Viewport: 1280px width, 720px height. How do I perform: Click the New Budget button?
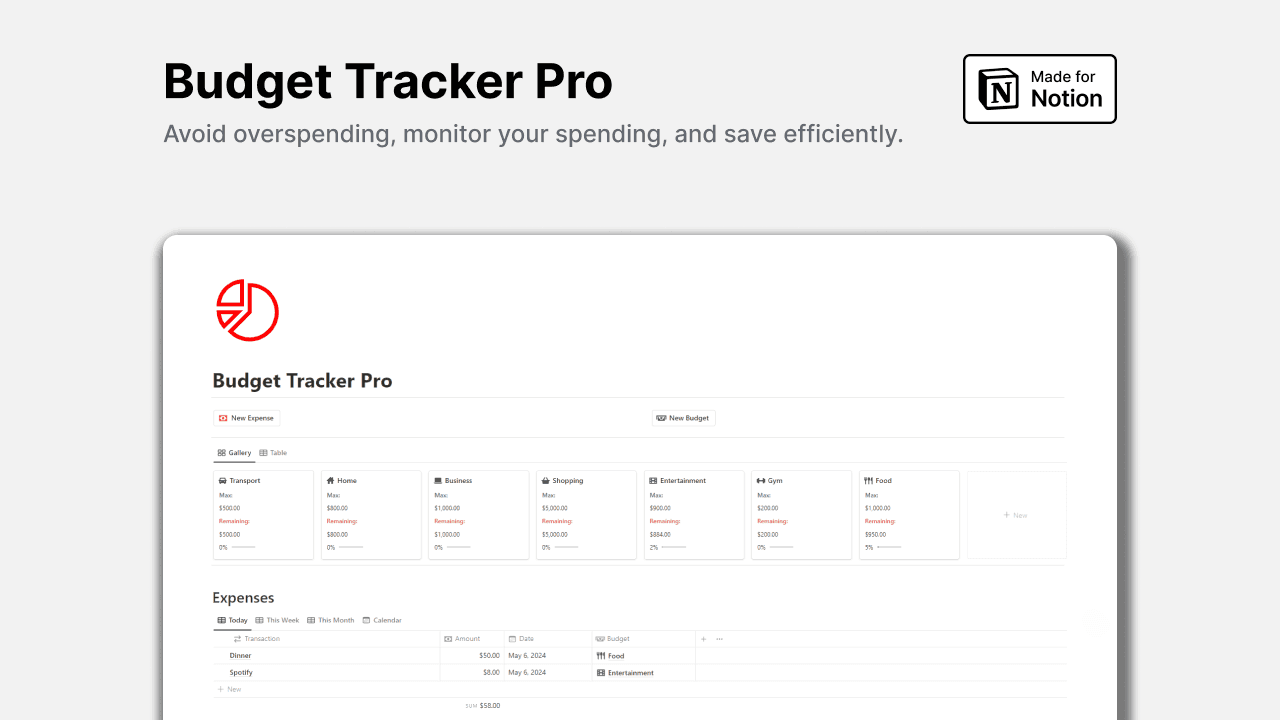click(683, 418)
